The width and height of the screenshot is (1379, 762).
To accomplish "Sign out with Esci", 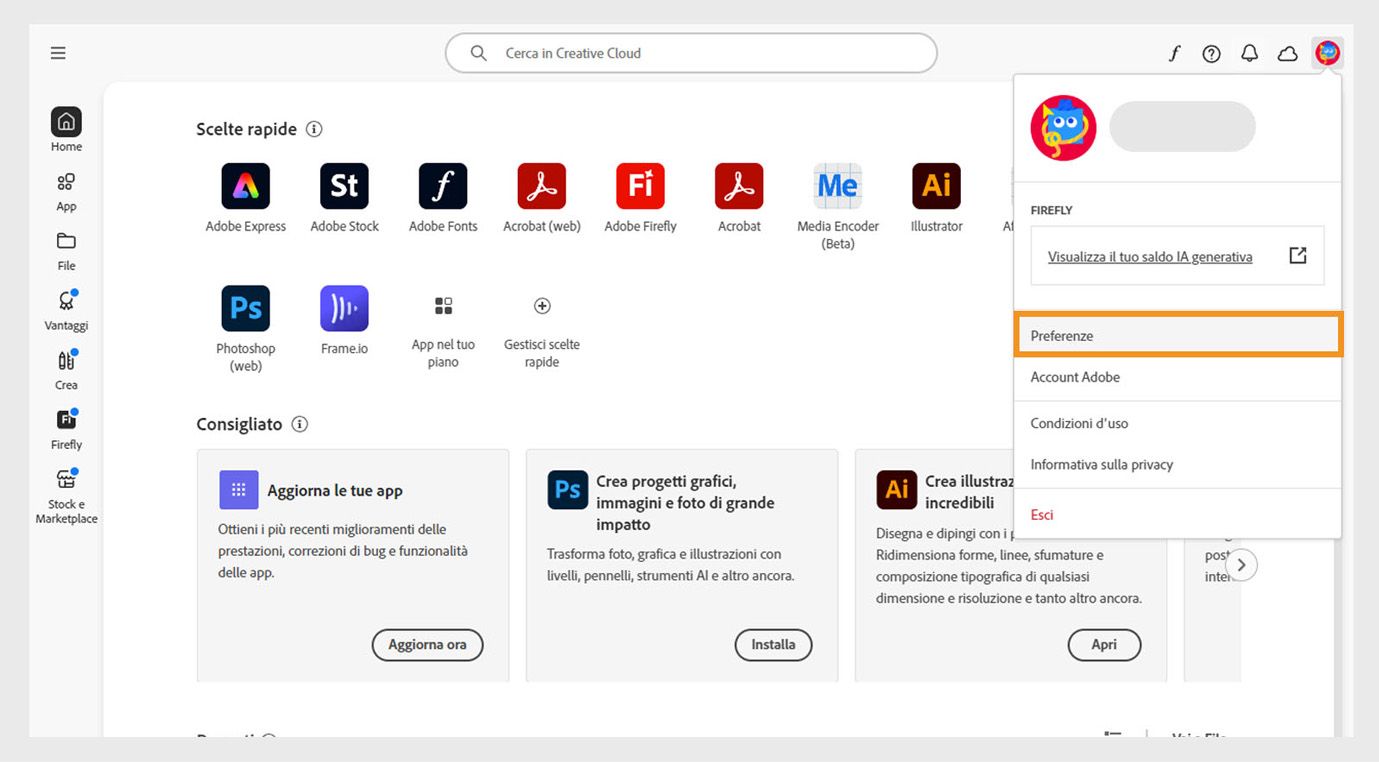I will (x=1178, y=514).
